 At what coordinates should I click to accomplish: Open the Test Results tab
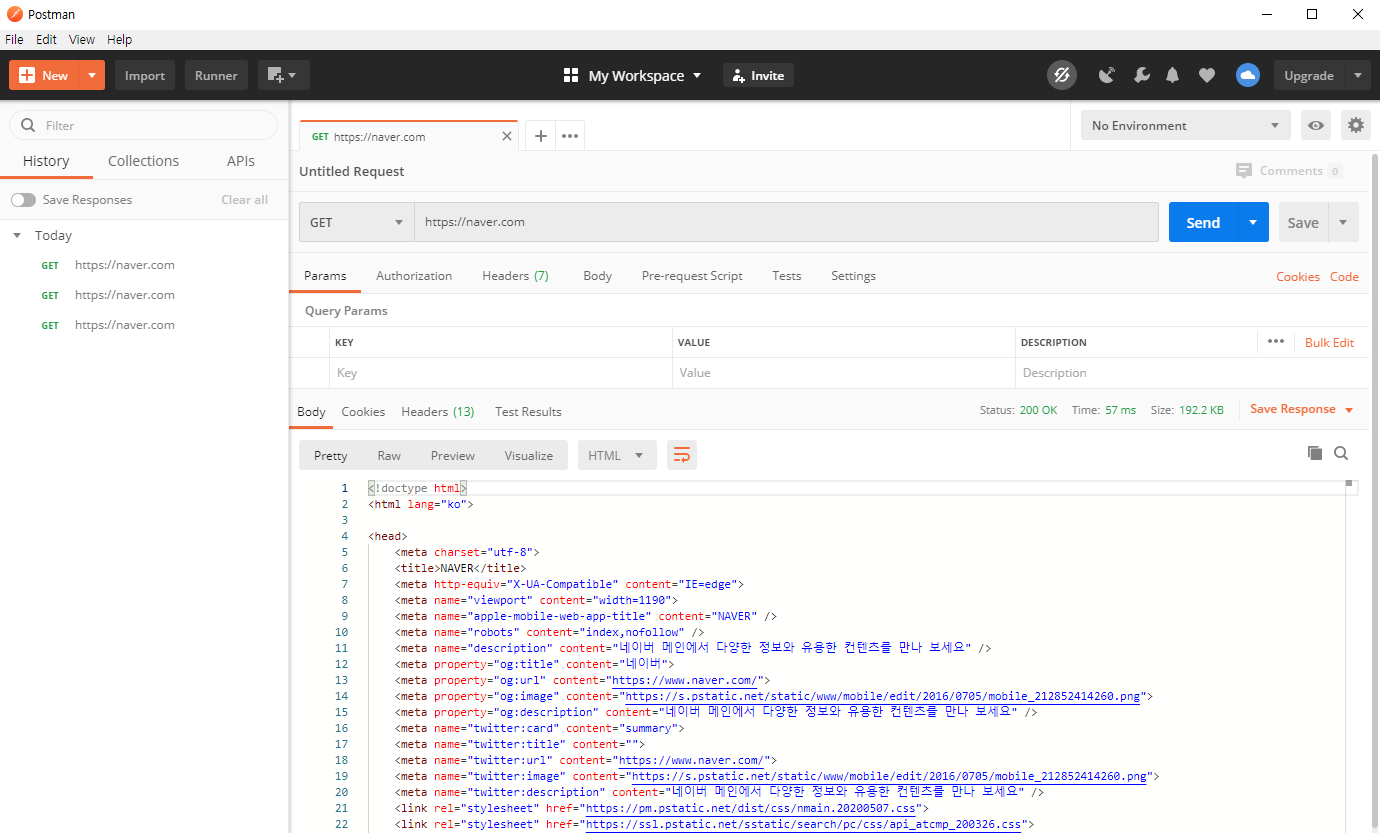click(528, 411)
